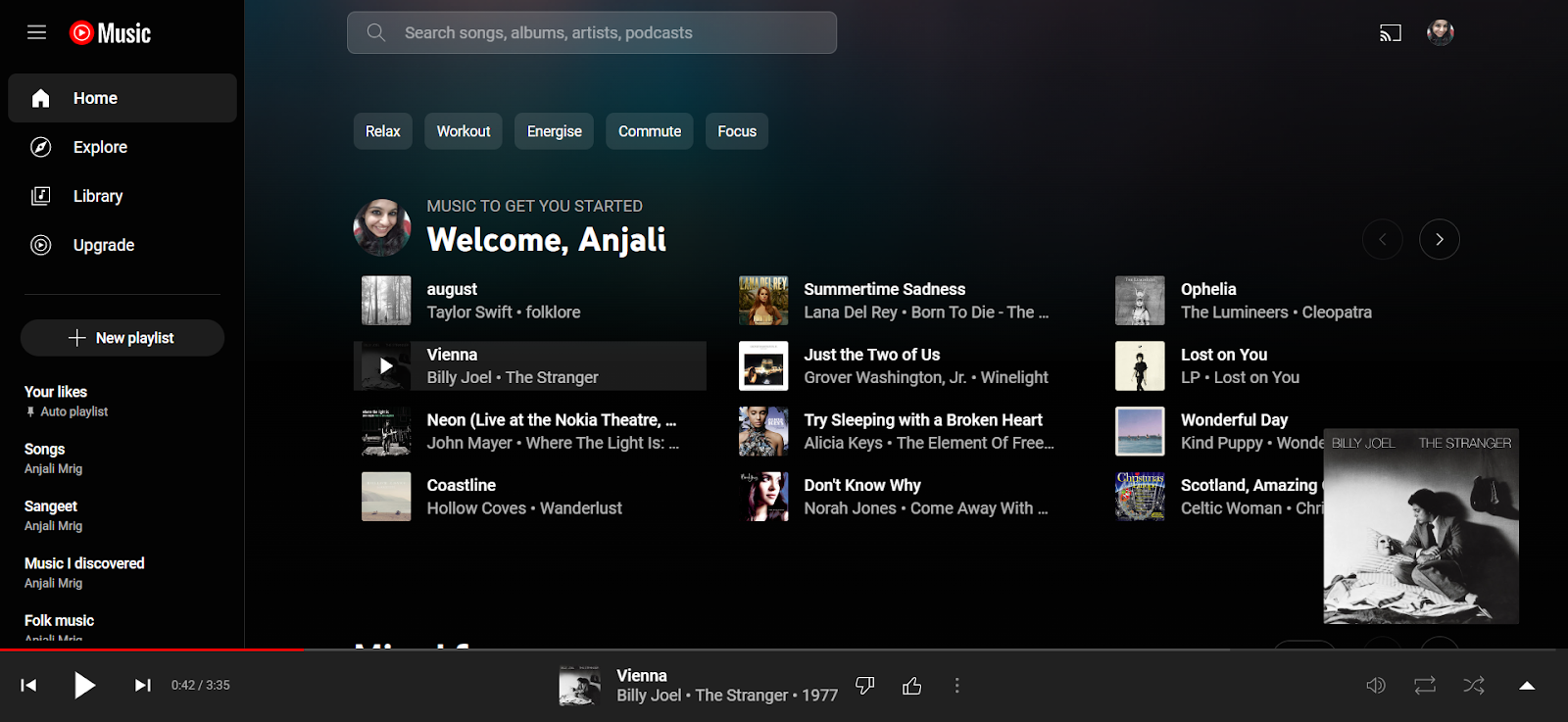Click the Summertime Sadness album cover
1568x722 pixels.
pyautogui.click(x=763, y=300)
